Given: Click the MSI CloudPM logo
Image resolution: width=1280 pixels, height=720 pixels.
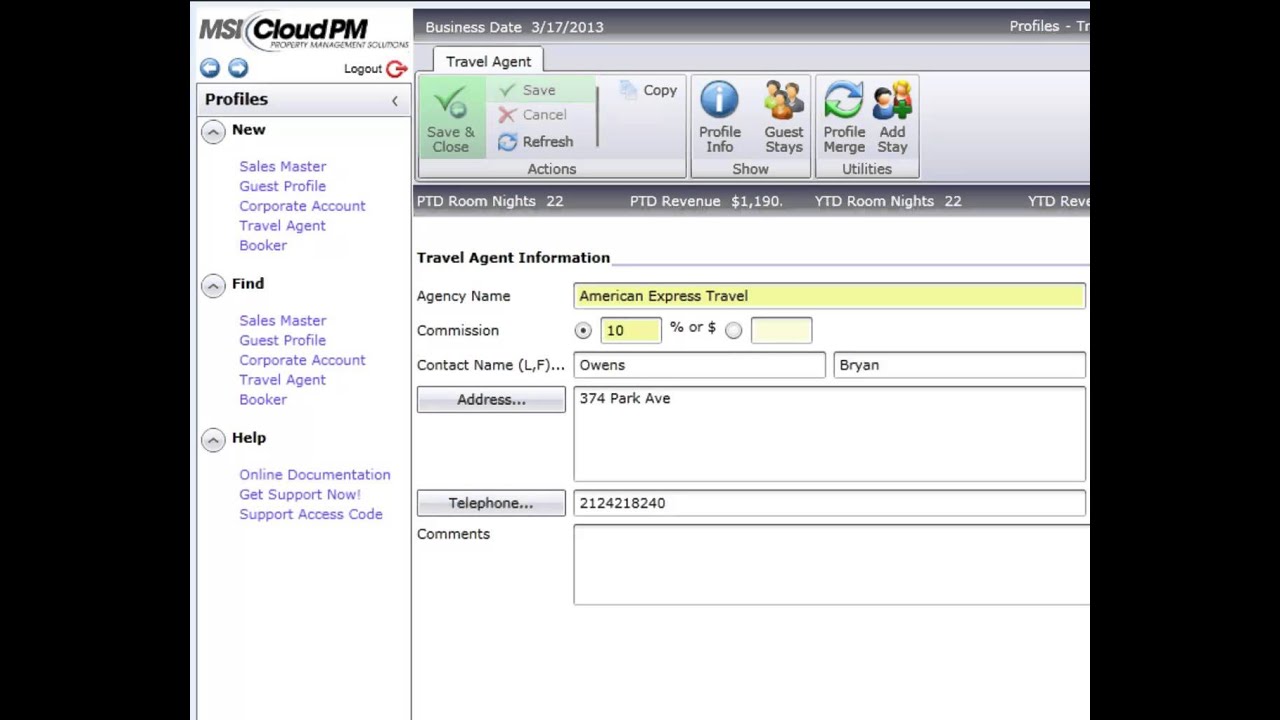Looking at the screenshot, I should pyautogui.click(x=303, y=30).
